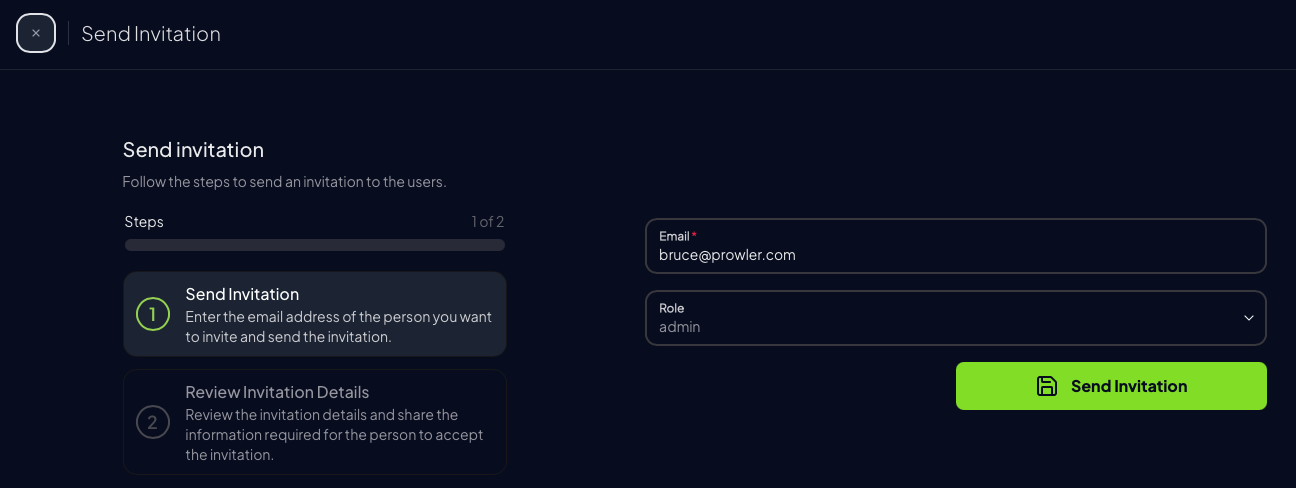Click the green Send Invitation button
Image resolution: width=1296 pixels, height=488 pixels.
click(1111, 386)
